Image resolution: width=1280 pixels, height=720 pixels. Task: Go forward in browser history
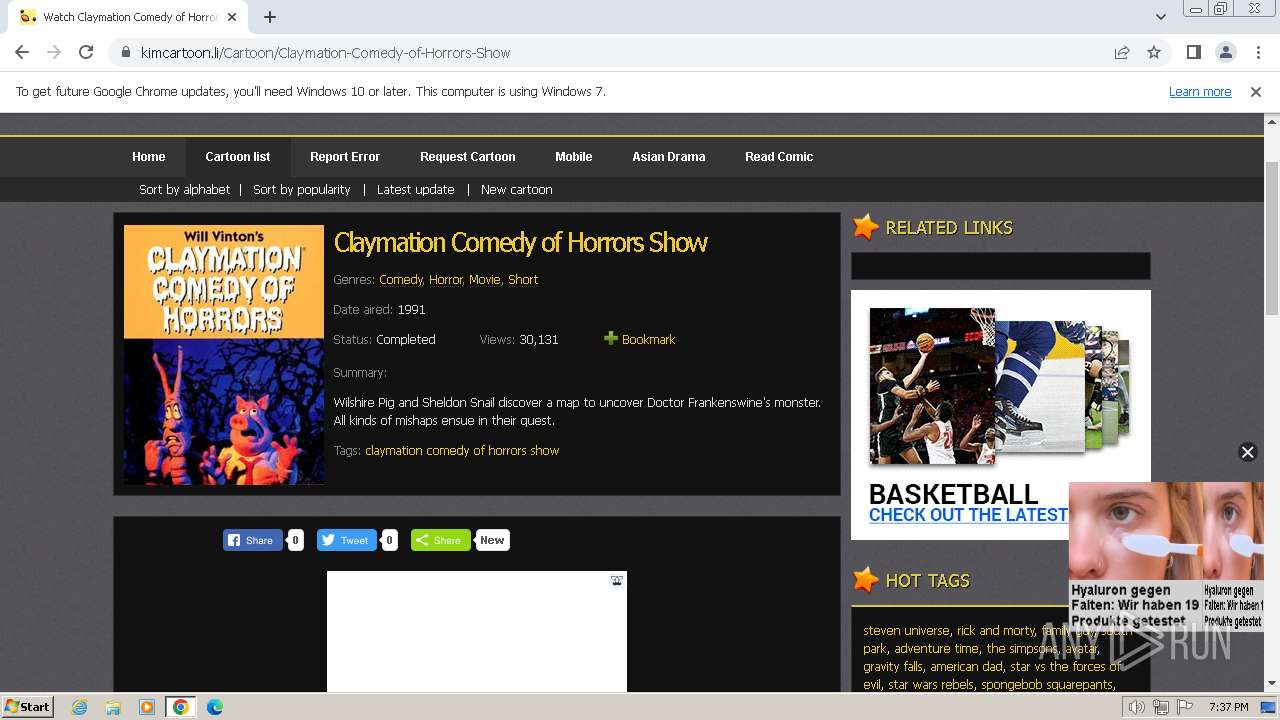(x=54, y=52)
